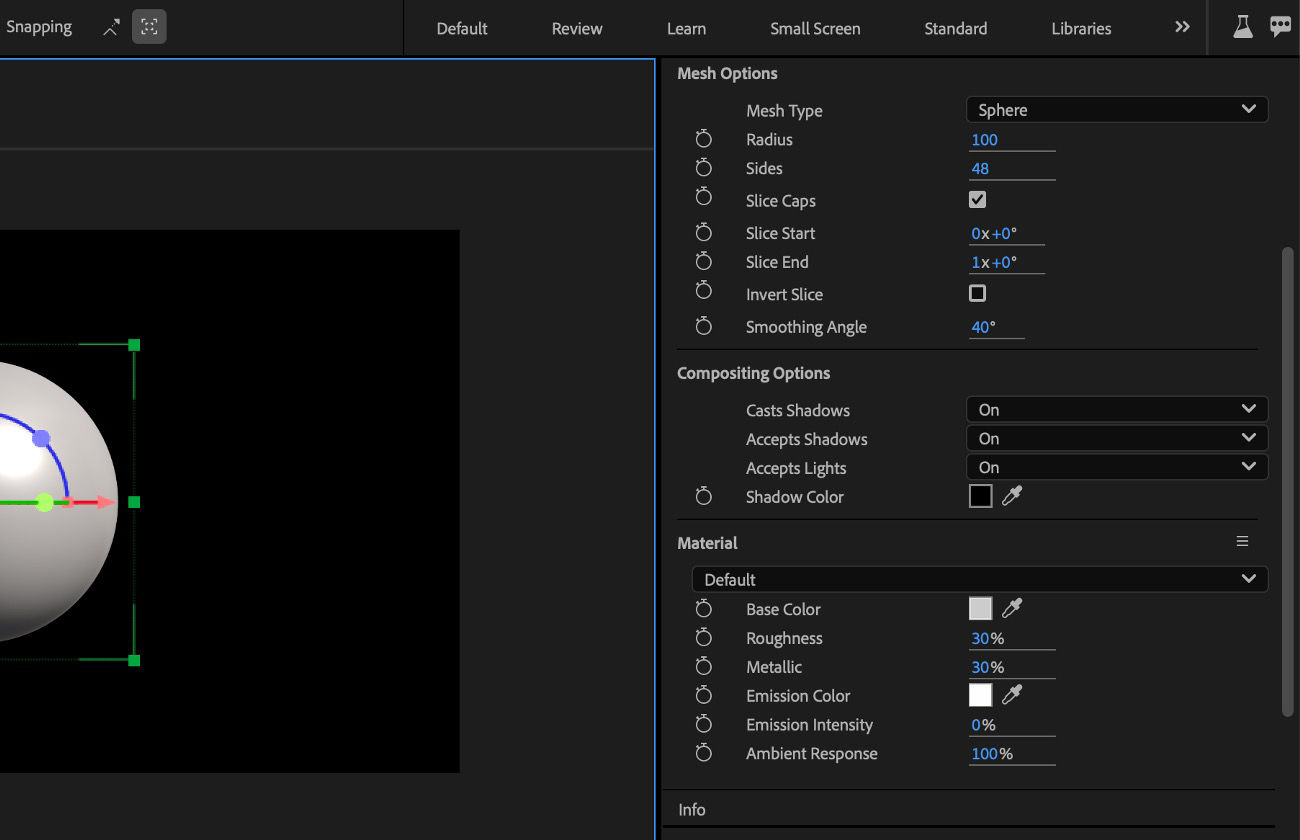The height and width of the screenshot is (840, 1300).
Task: Switch to the Small Screen workspace
Action: 815,28
